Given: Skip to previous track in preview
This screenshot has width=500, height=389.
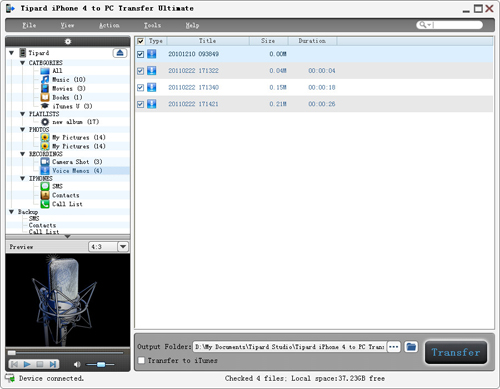Looking at the screenshot, I should 14,364.
